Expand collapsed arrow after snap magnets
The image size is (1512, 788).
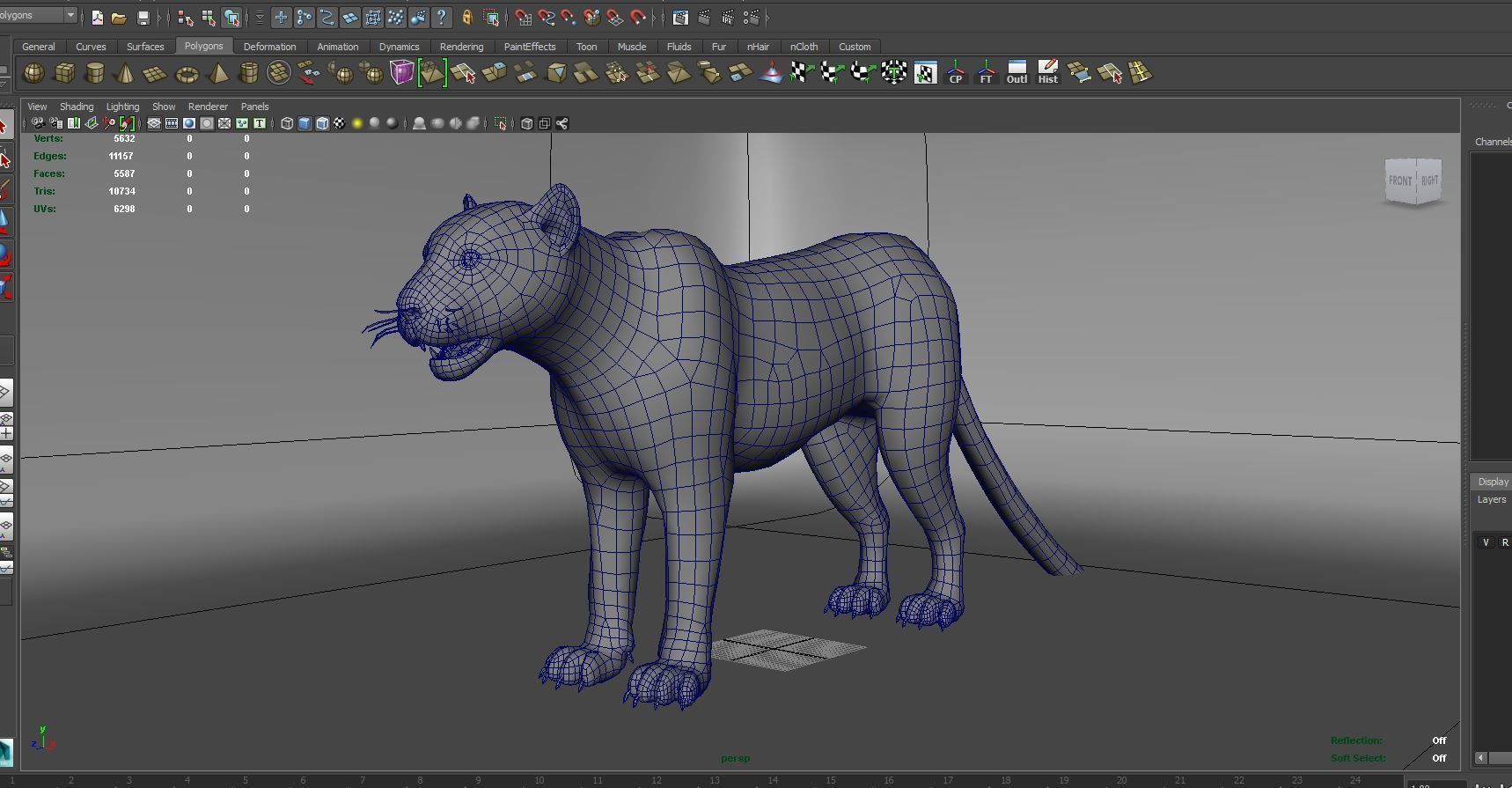653,17
